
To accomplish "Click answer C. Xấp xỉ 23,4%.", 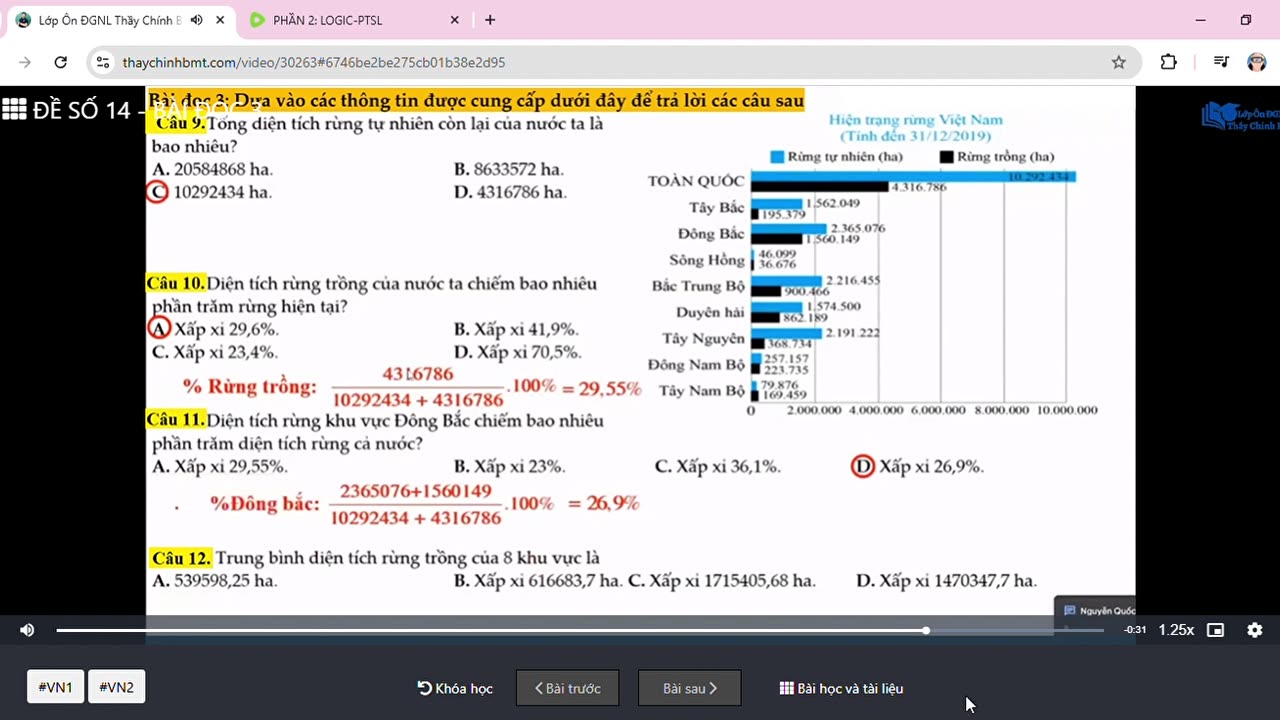I will 215,352.
